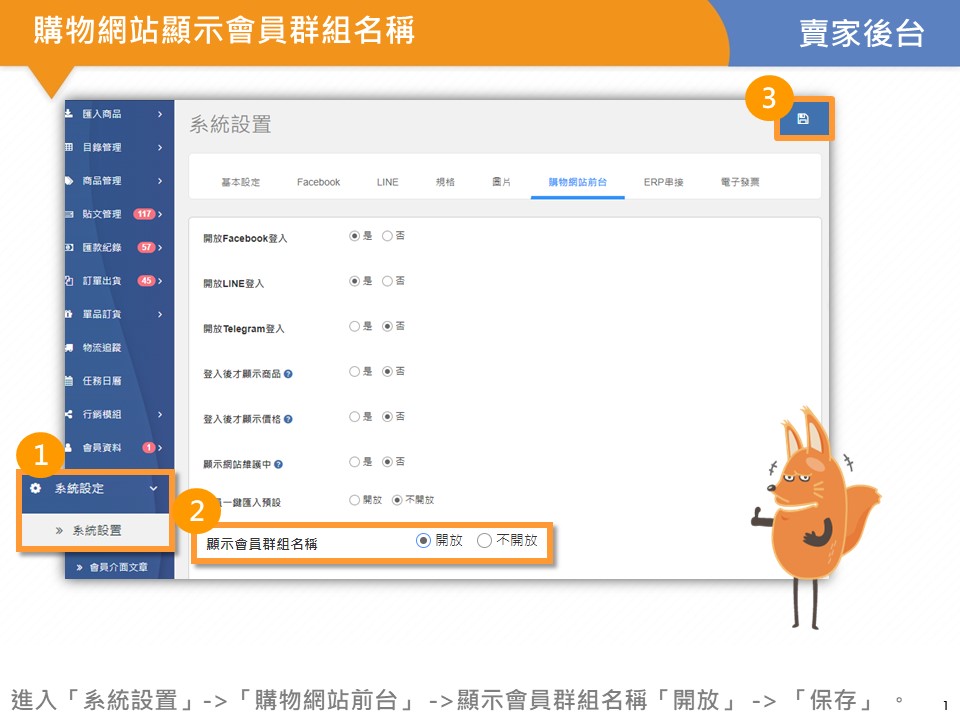Open the ERP串接 tab
Viewport: 960px width, 720px height.
[x=663, y=182]
